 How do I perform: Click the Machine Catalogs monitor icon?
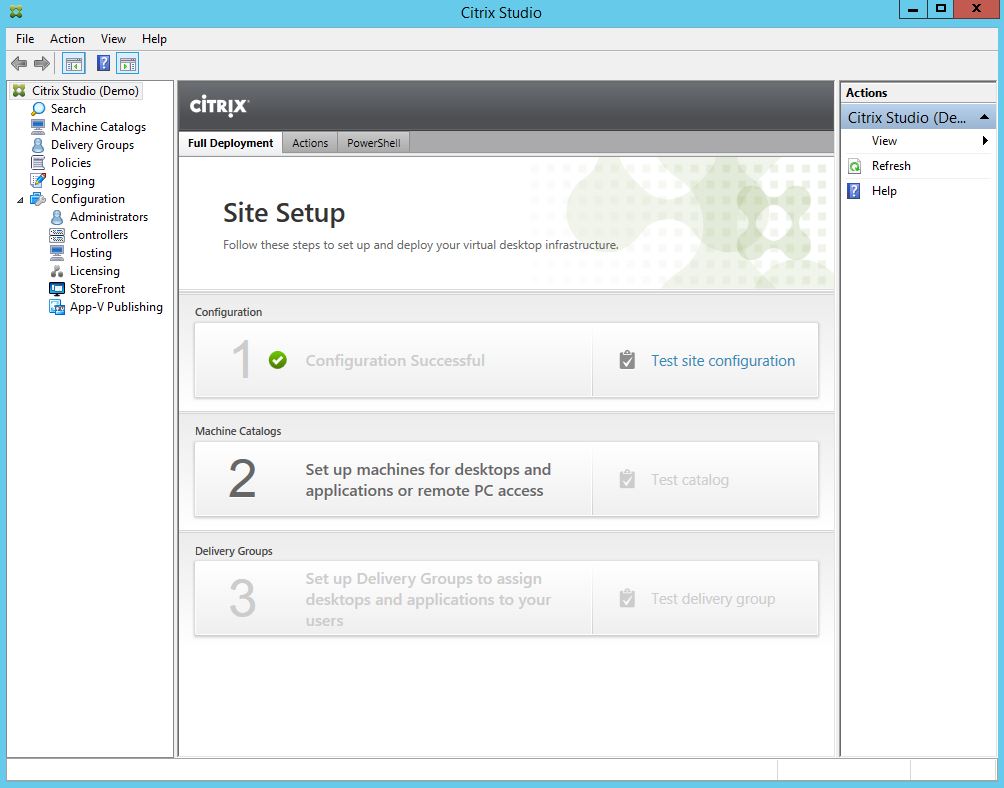tap(39, 127)
